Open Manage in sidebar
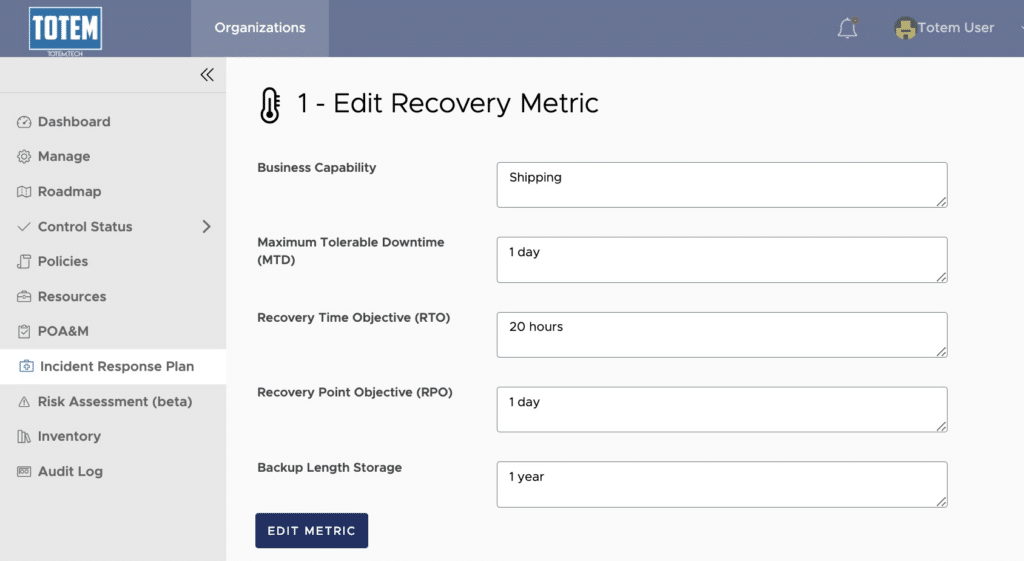Viewport: 1024px width, 561px height. point(64,157)
